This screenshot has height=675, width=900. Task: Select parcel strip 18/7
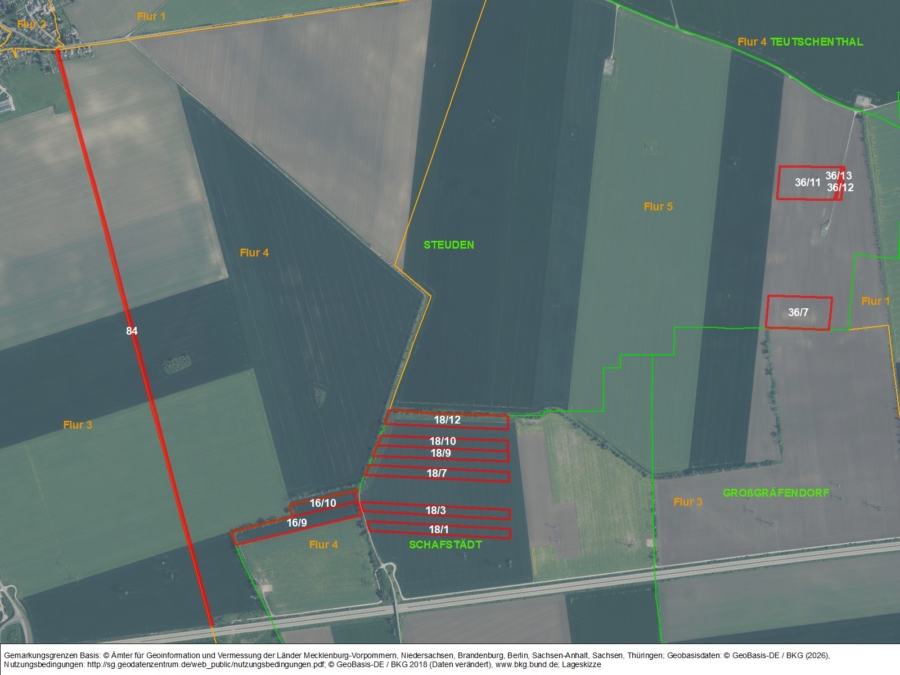(x=438, y=473)
